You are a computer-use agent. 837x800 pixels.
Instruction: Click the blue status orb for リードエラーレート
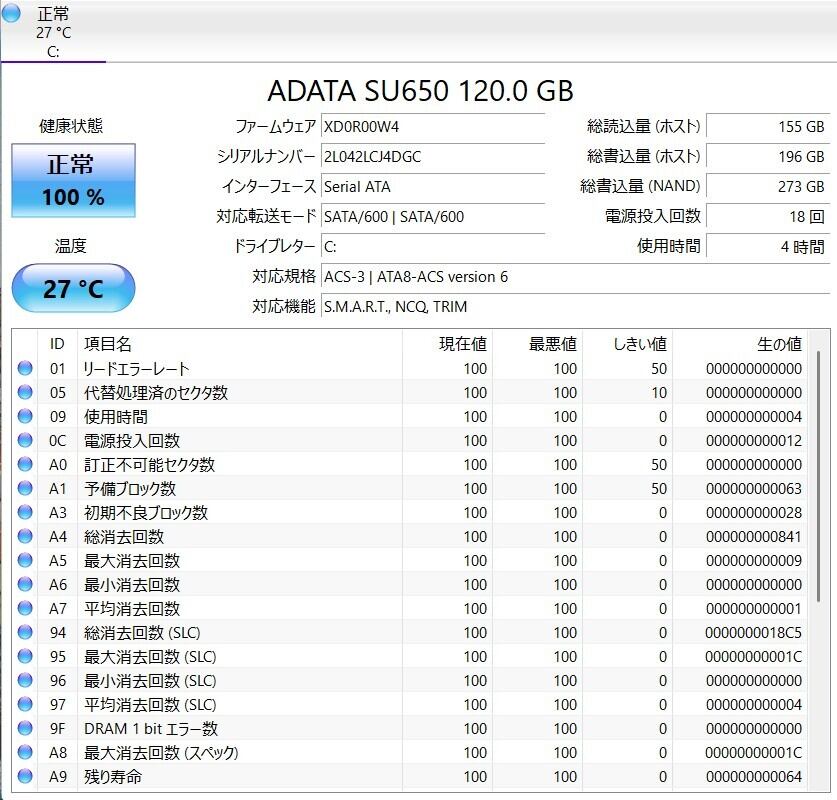pyautogui.click(x=25, y=369)
